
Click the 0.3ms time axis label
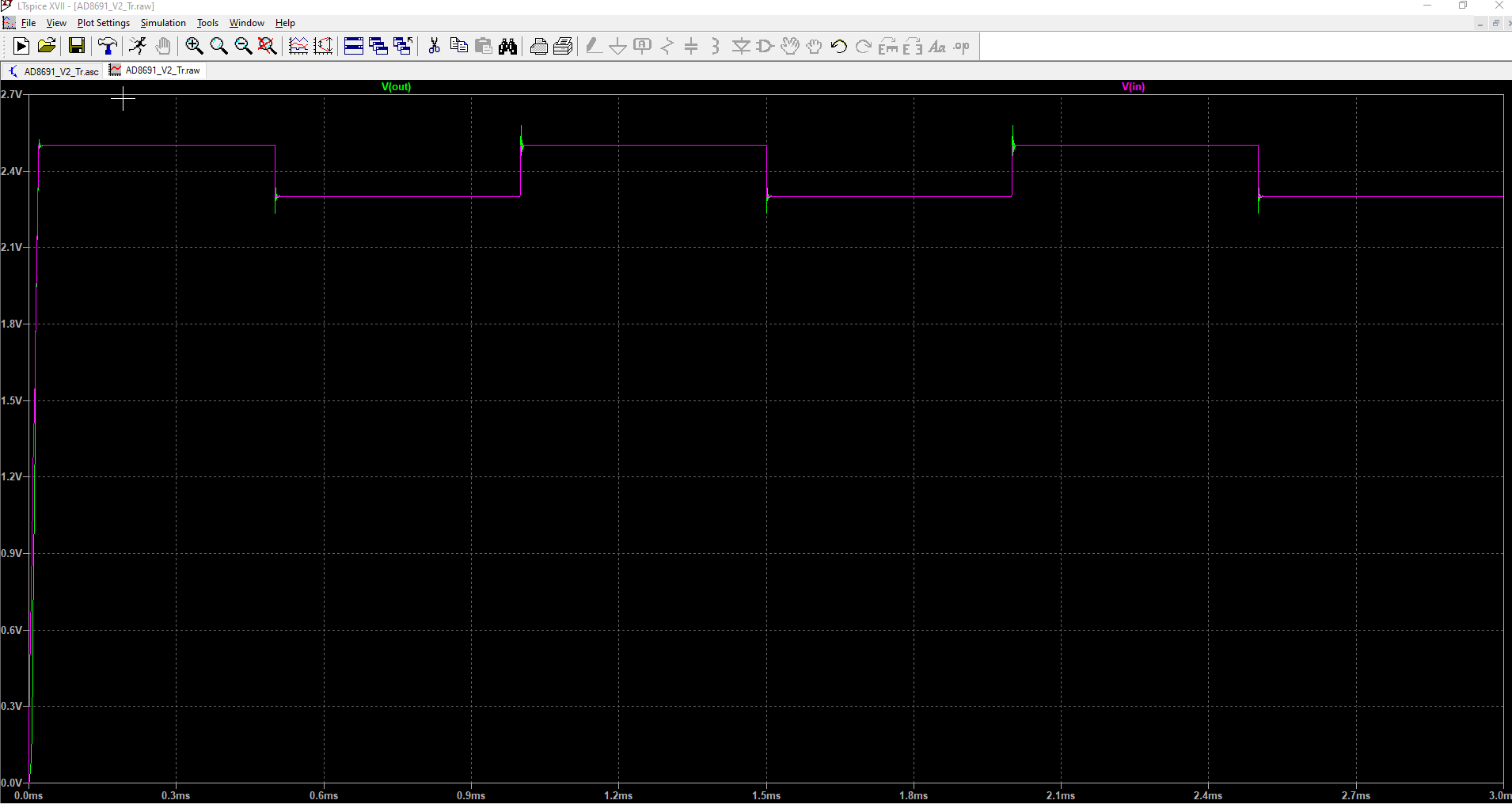(x=176, y=795)
